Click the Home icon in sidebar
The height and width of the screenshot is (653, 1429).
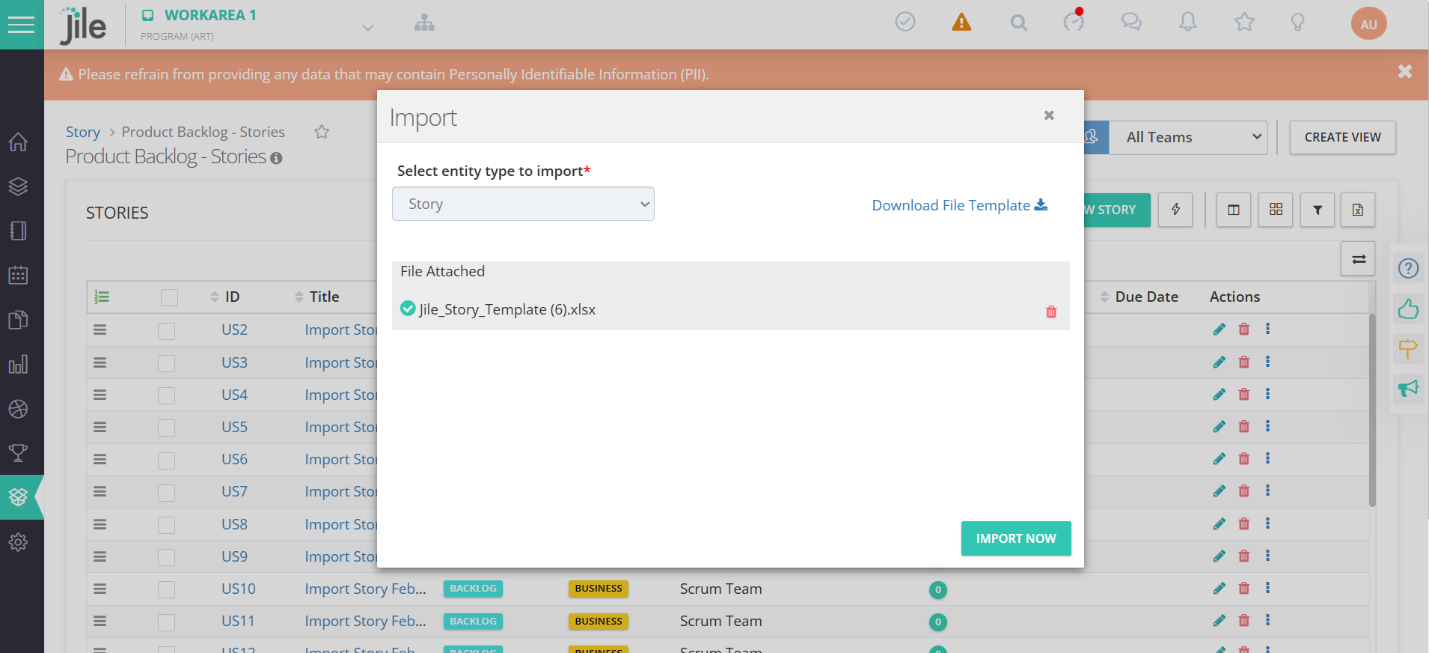18,142
